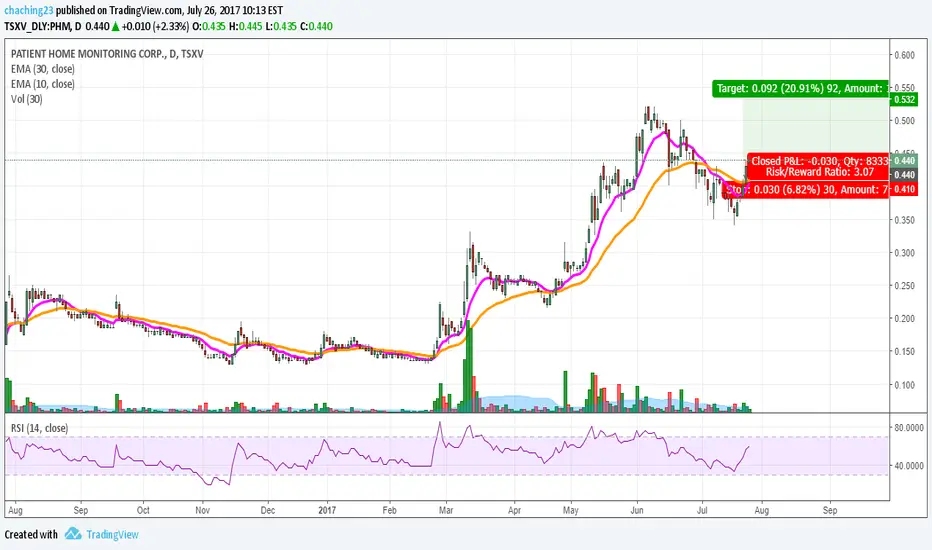Select the EMA (30, close) indicator label
932x550 pixels.
coord(43,69)
